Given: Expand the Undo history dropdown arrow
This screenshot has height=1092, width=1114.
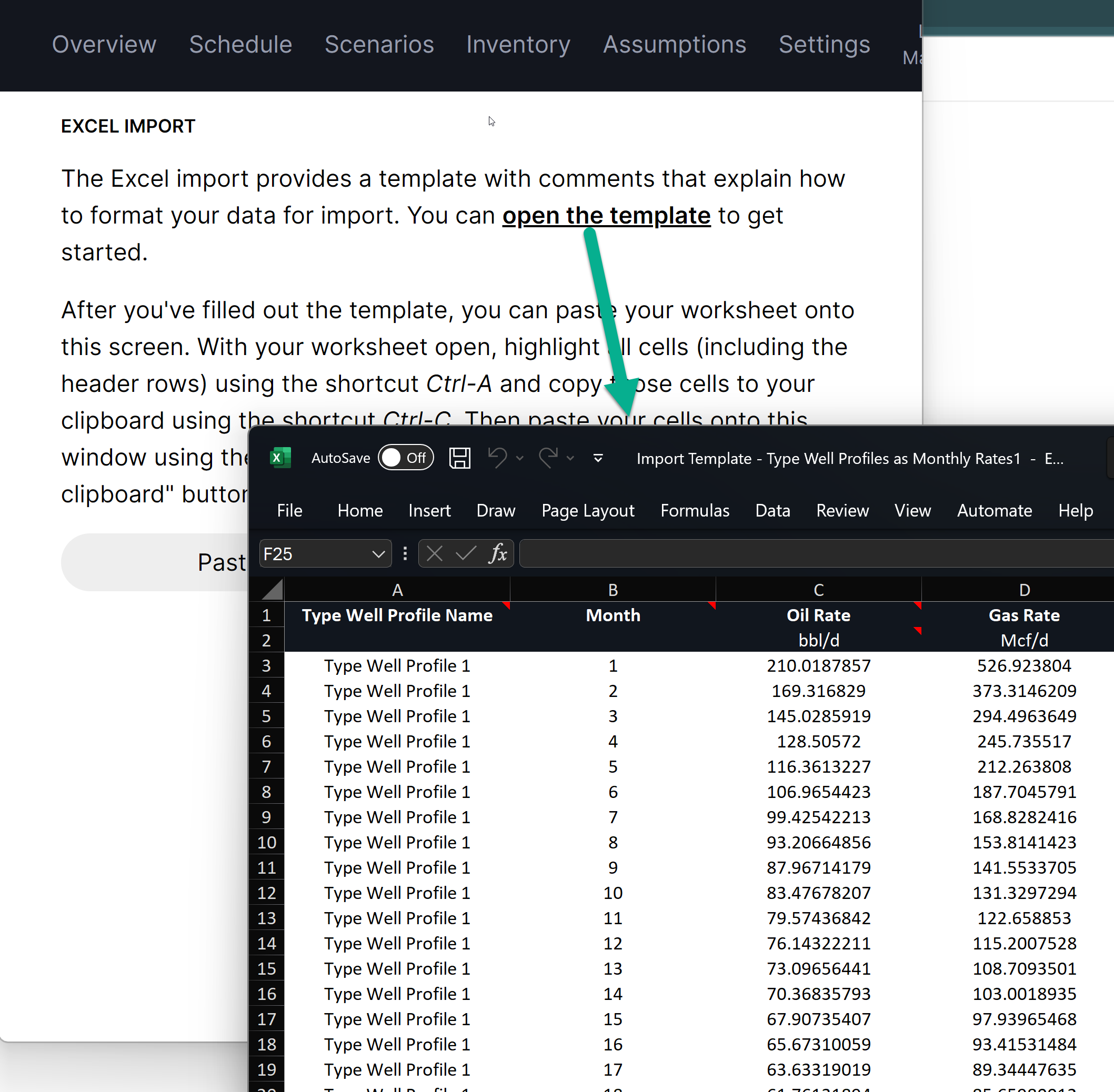Looking at the screenshot, I should (520, 458).
